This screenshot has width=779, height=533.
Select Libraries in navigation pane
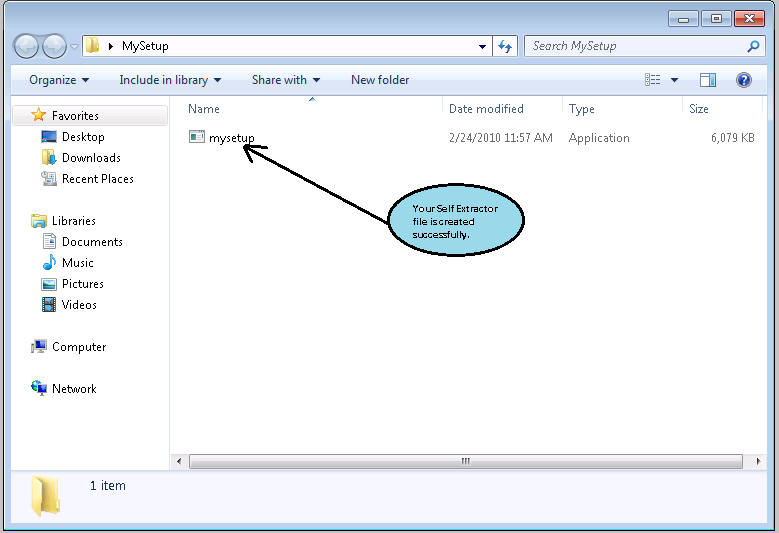click(74, 221)
